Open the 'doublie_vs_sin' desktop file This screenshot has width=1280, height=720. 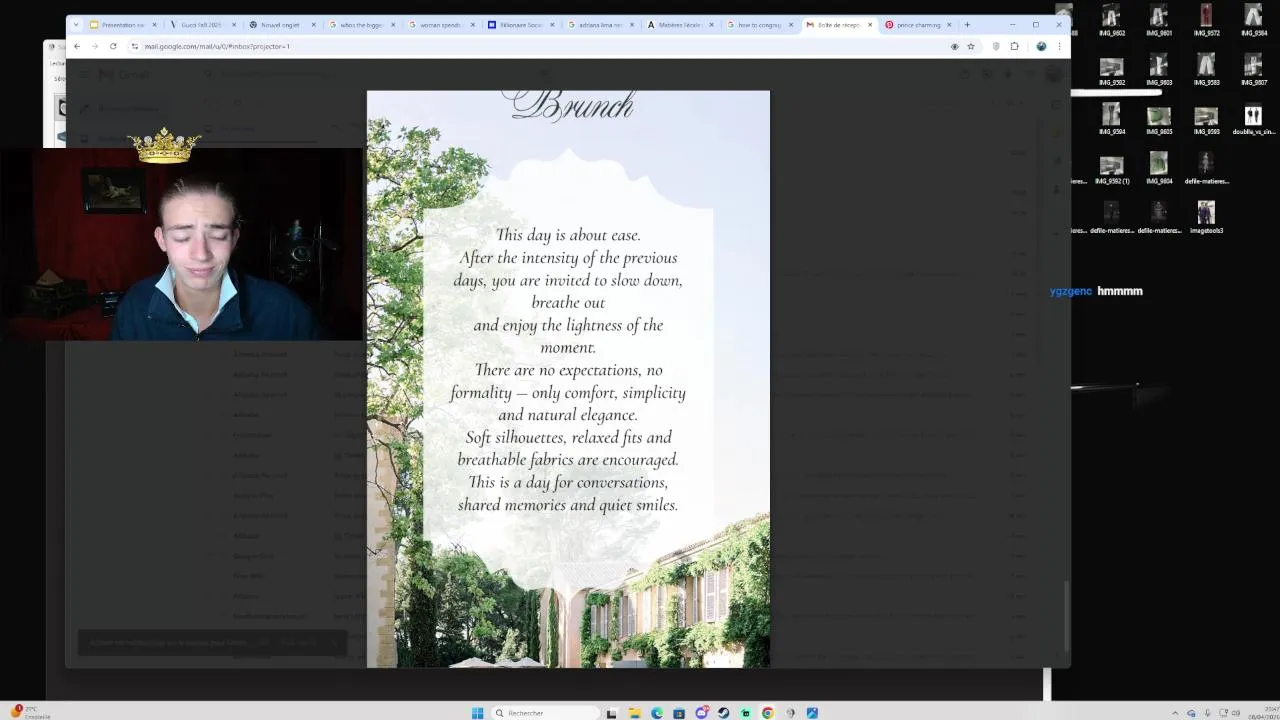[1254, 120]
